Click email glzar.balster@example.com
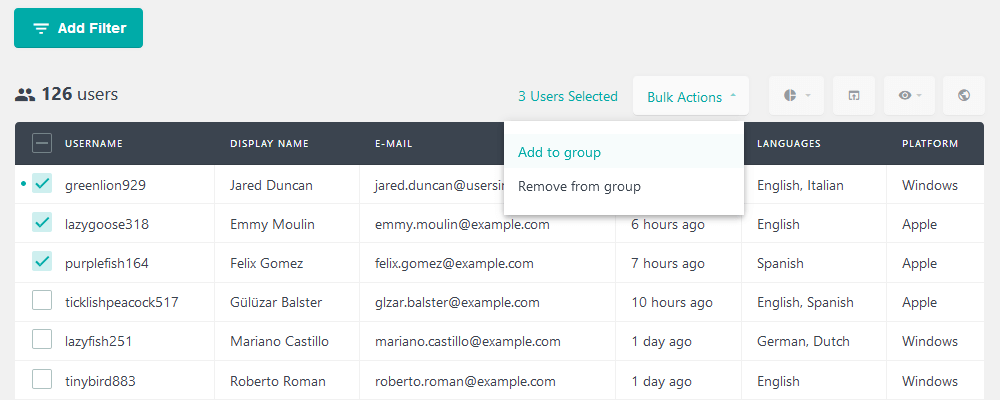The width and height of the screenshot is (1000, 400). coord(457,302)
